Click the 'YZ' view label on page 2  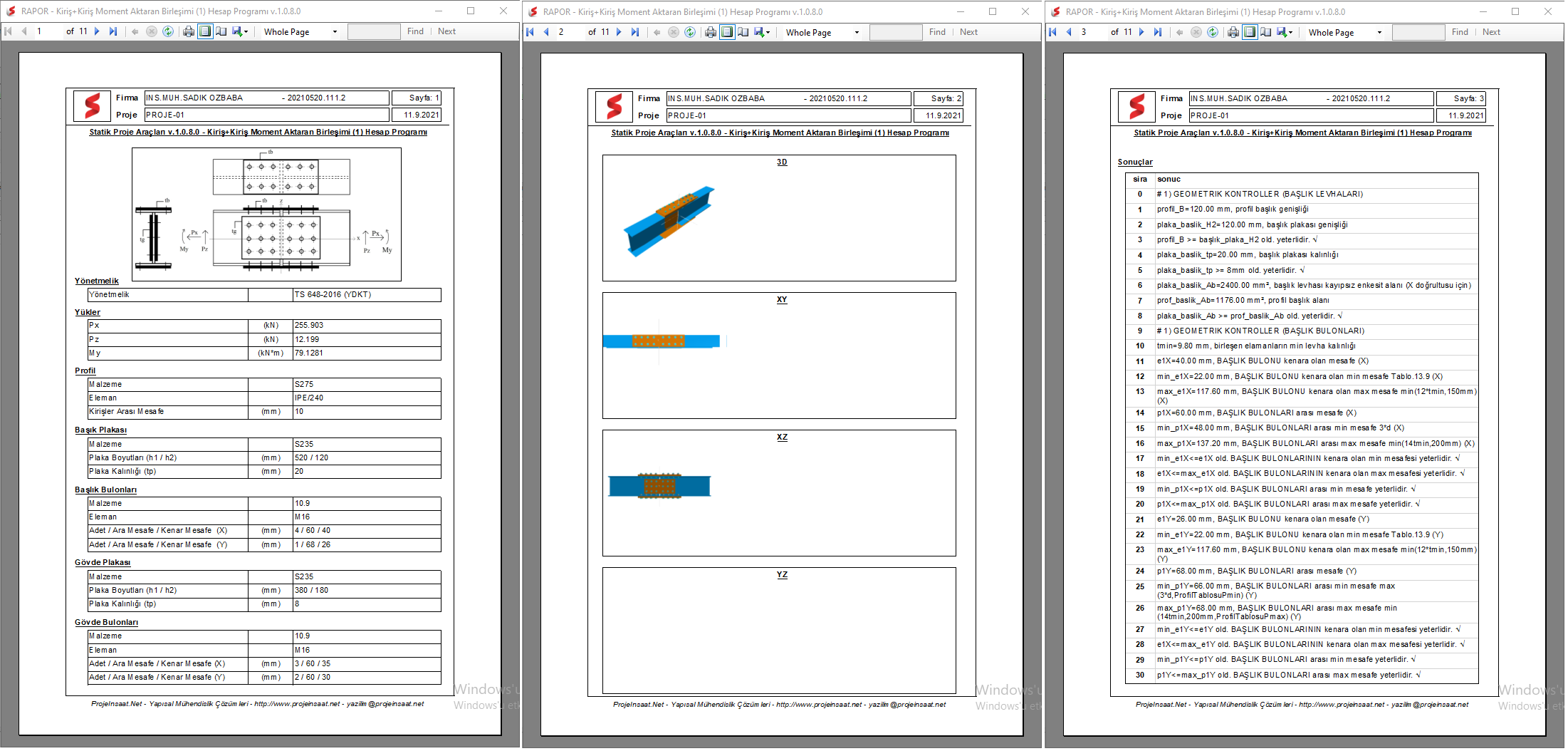(x=782, y=575)
